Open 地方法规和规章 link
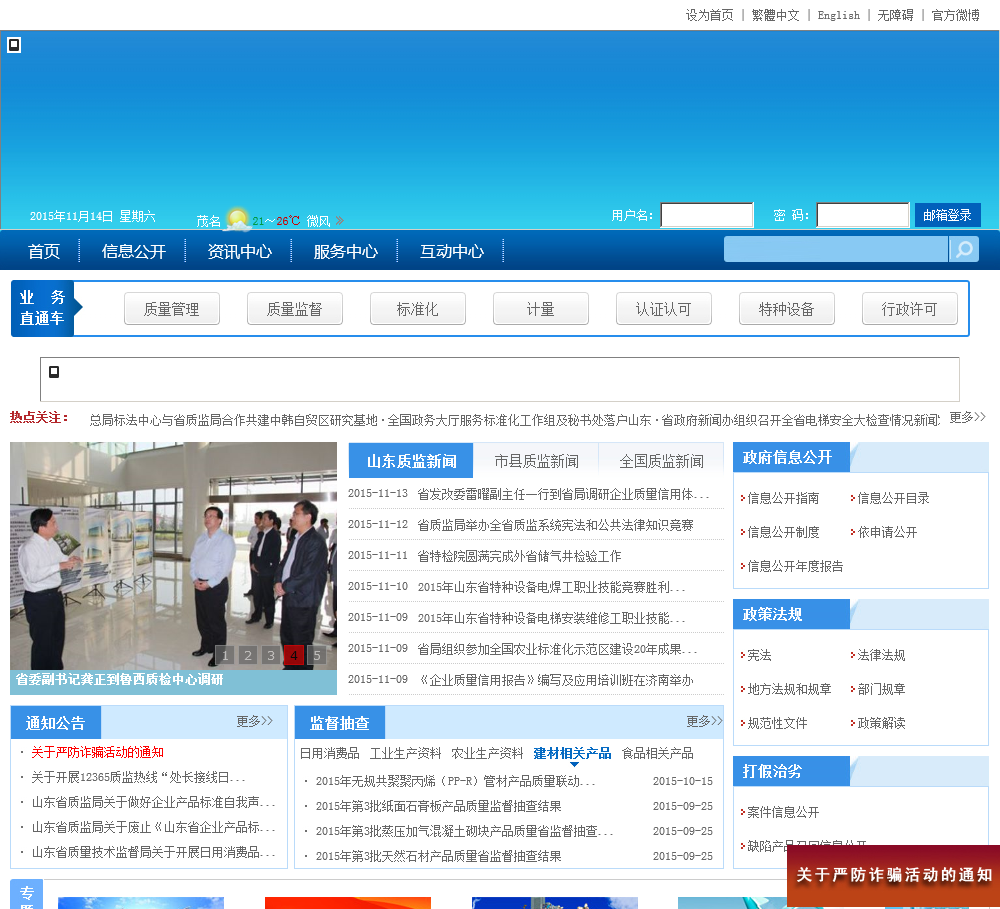1000x909 pixels. (x=789, y=689)
